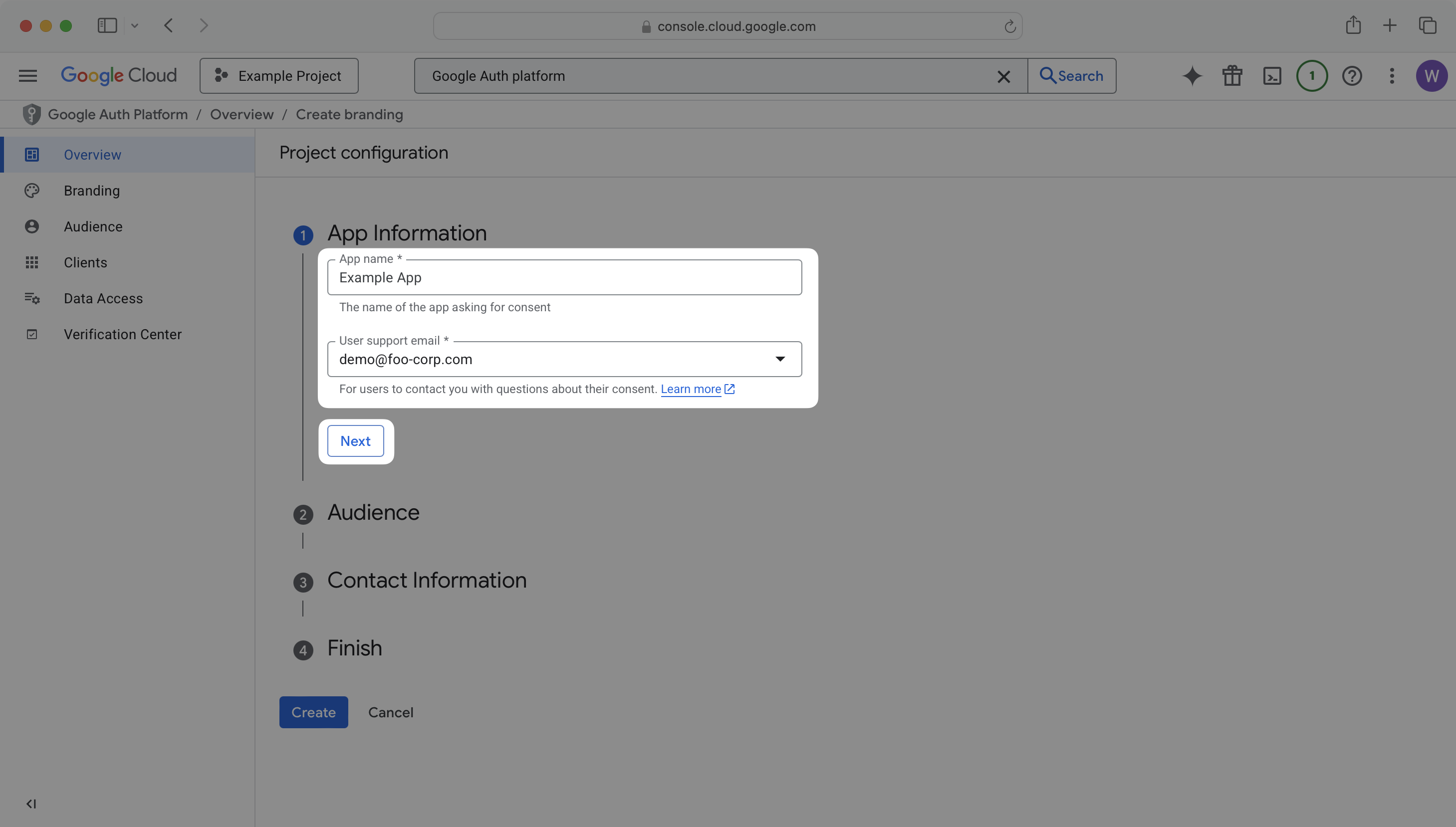Select the Verification Center checkbox icon
1456x827 pixels.
tap(32, 334)
